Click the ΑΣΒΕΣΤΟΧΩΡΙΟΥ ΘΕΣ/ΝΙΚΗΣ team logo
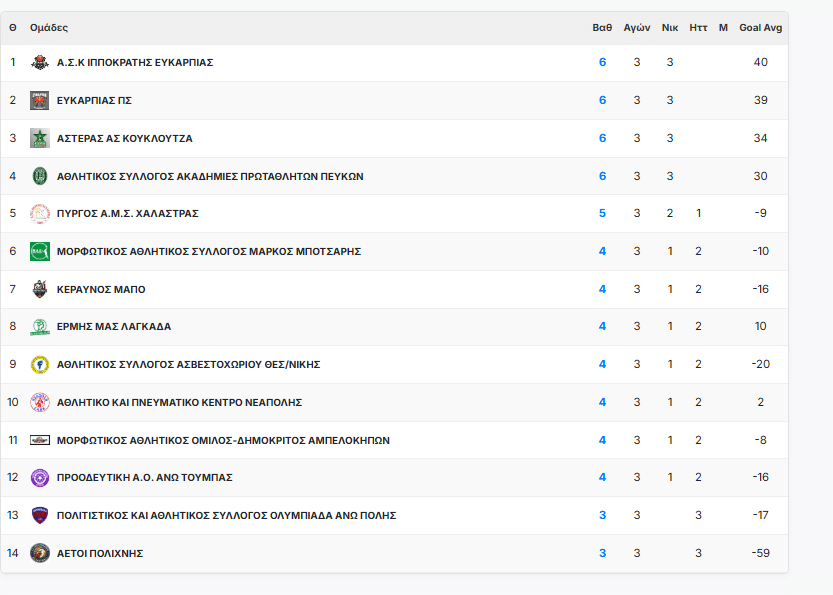Image resolution: width=833 pixels, height=595 pixels. [40, 364]
